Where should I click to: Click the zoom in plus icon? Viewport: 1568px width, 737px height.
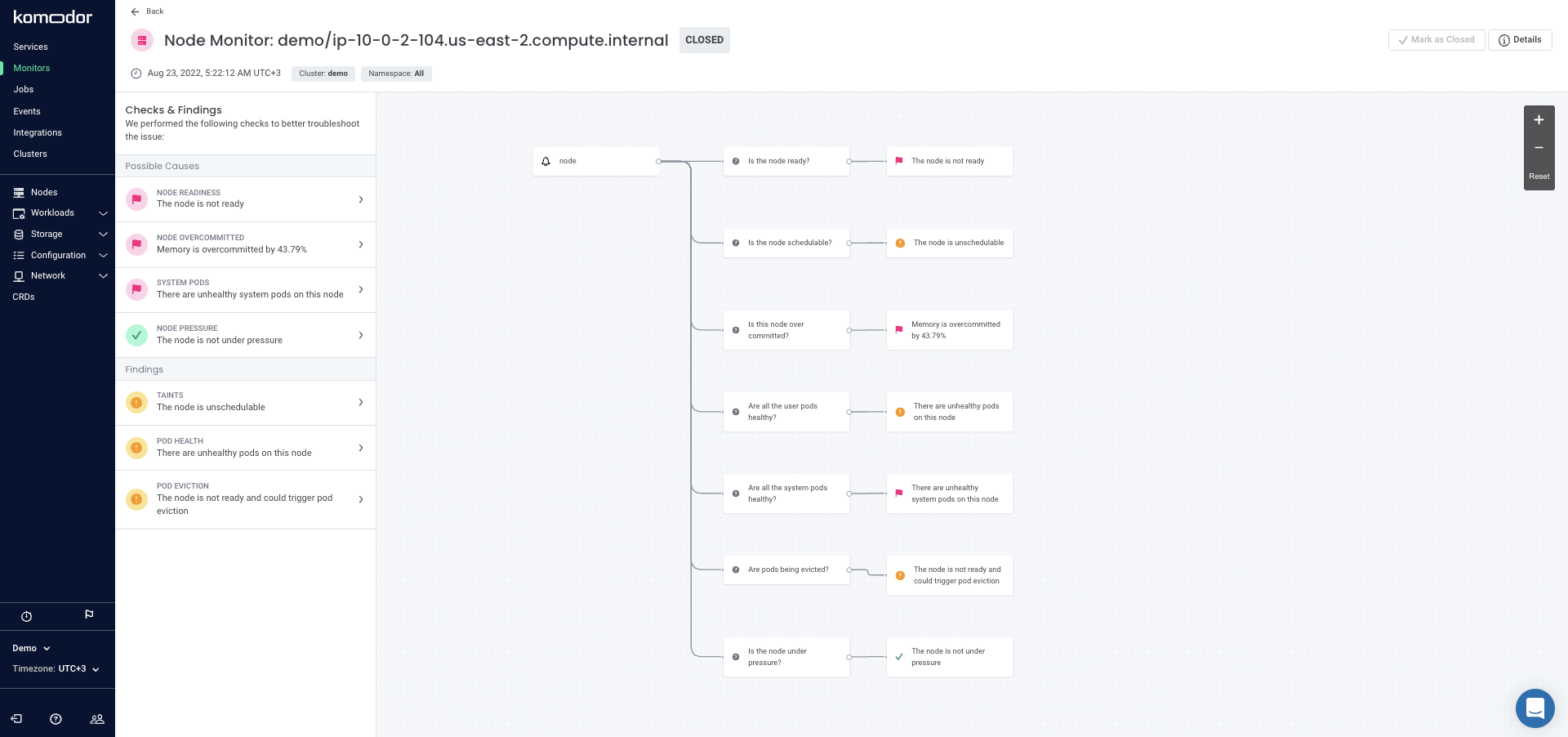[x=1539, y=120]
